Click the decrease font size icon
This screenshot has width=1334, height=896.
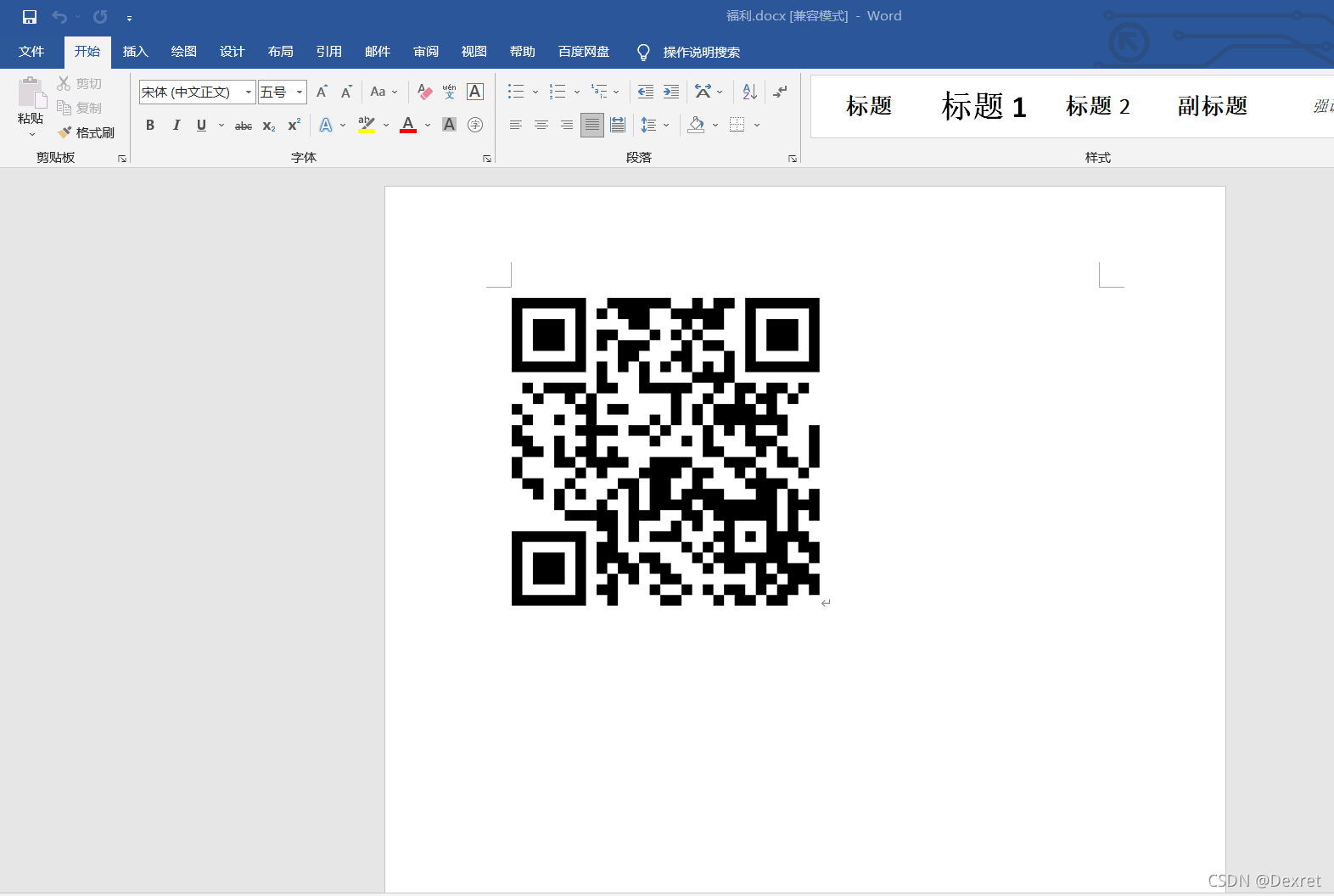[346, 92]
